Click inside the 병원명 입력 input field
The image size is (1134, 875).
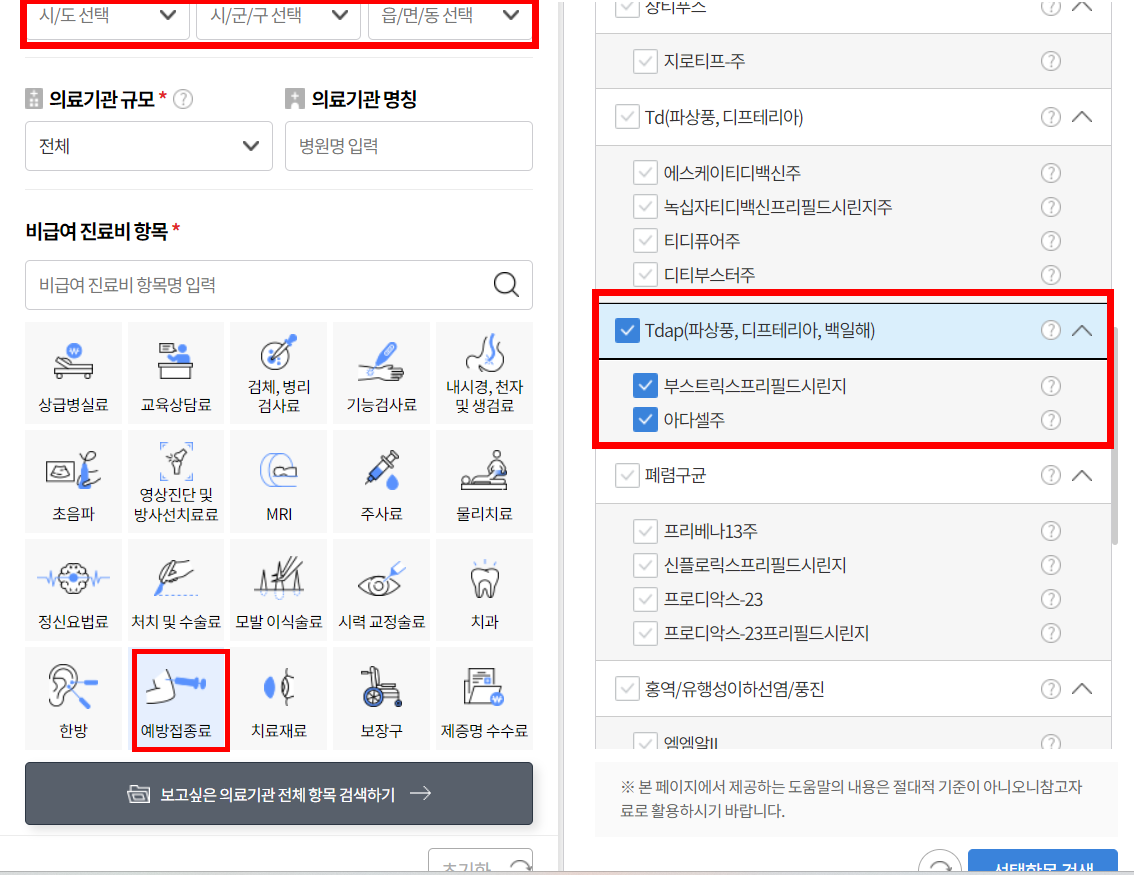tap(408, 146)
